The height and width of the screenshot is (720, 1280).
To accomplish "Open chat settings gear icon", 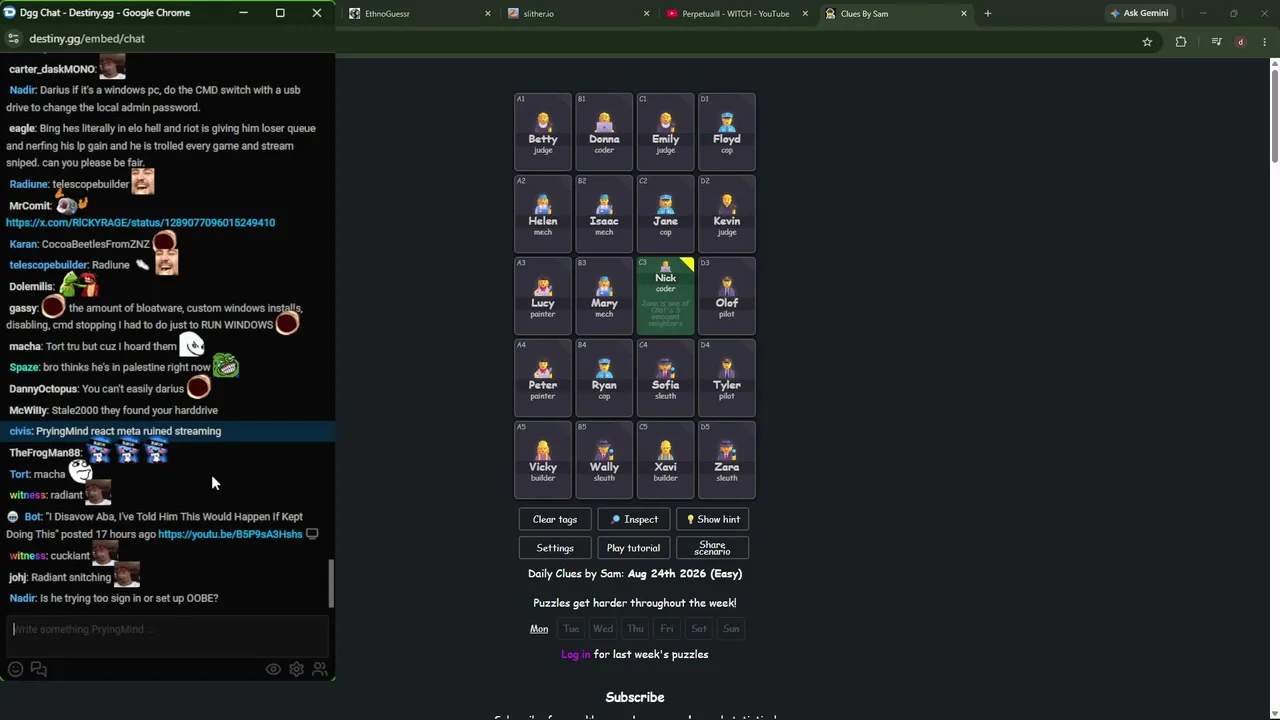I will pyautogui.click(x=296, y=669).
